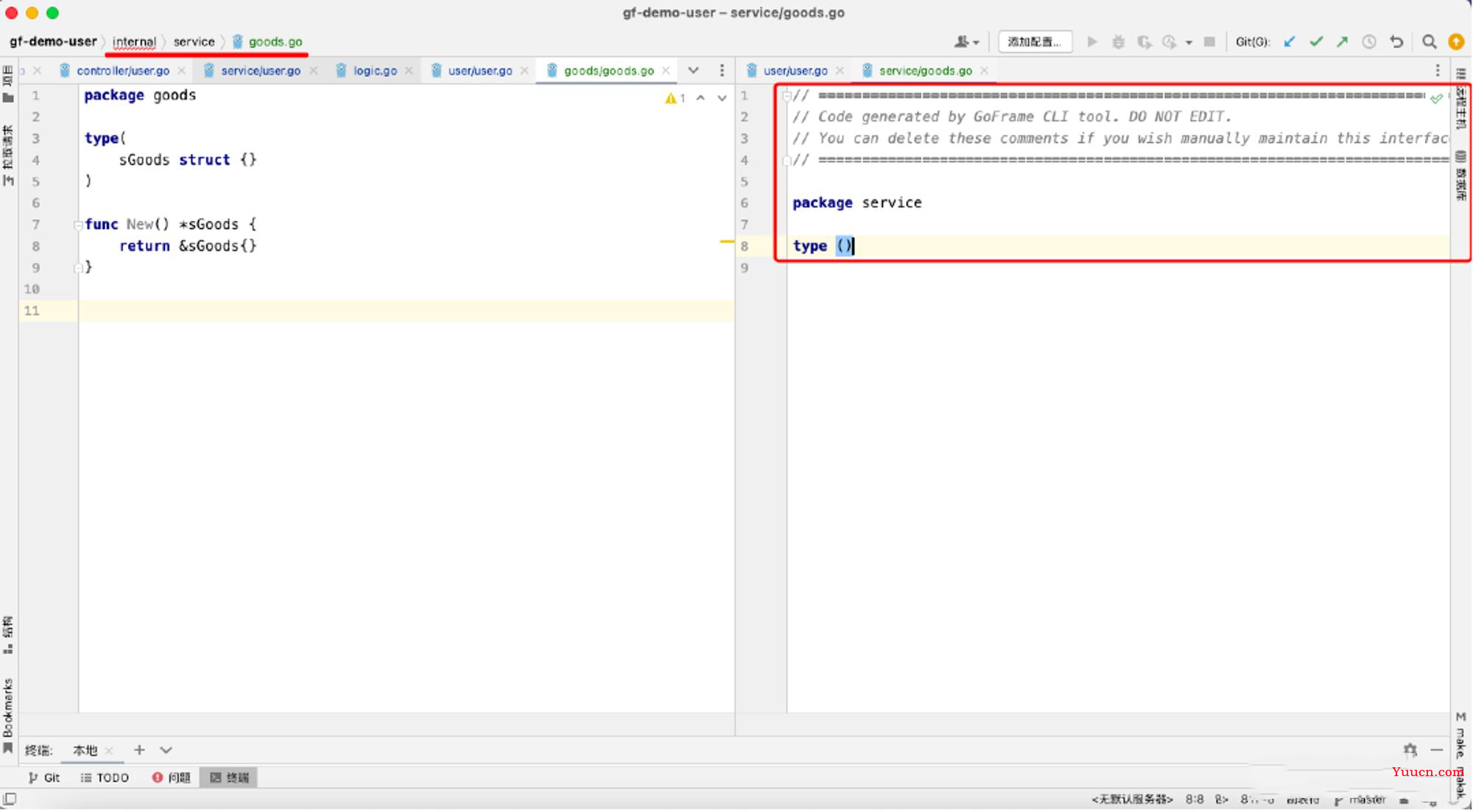Open Git history clock icon

pos(1368,42)
